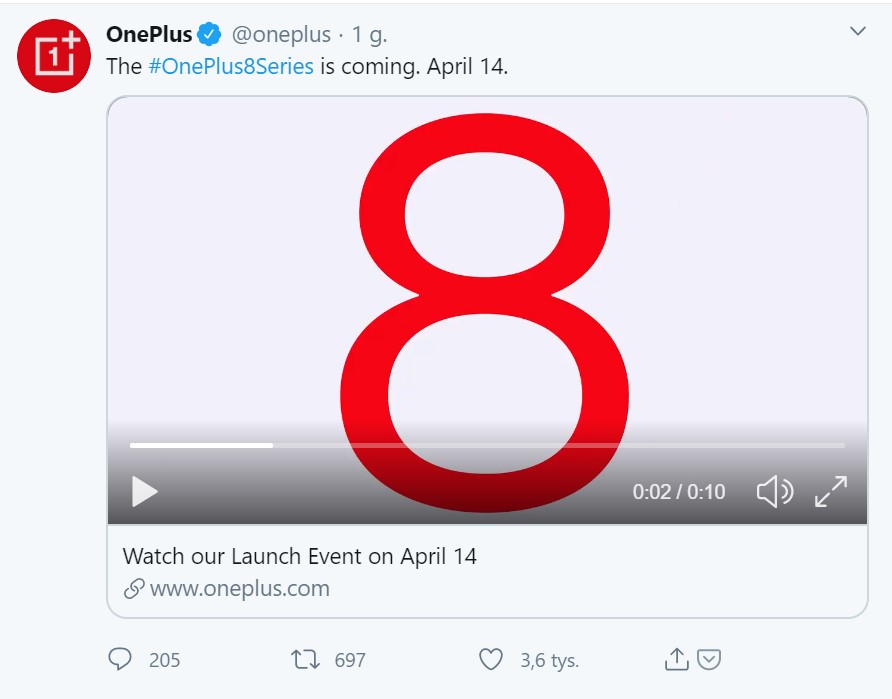Share the tweet via upload icon
892x699 pixels.
click(x=676, y=659)
